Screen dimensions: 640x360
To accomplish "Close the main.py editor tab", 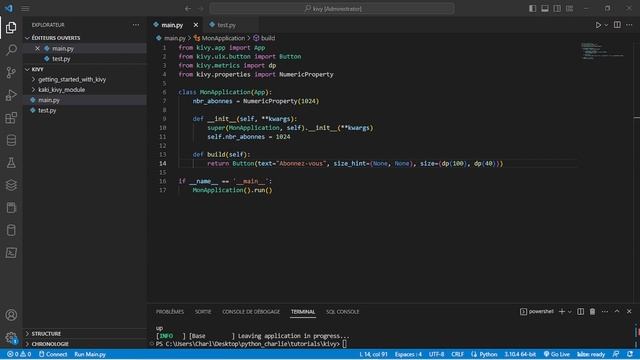I will tap(196, 25).
